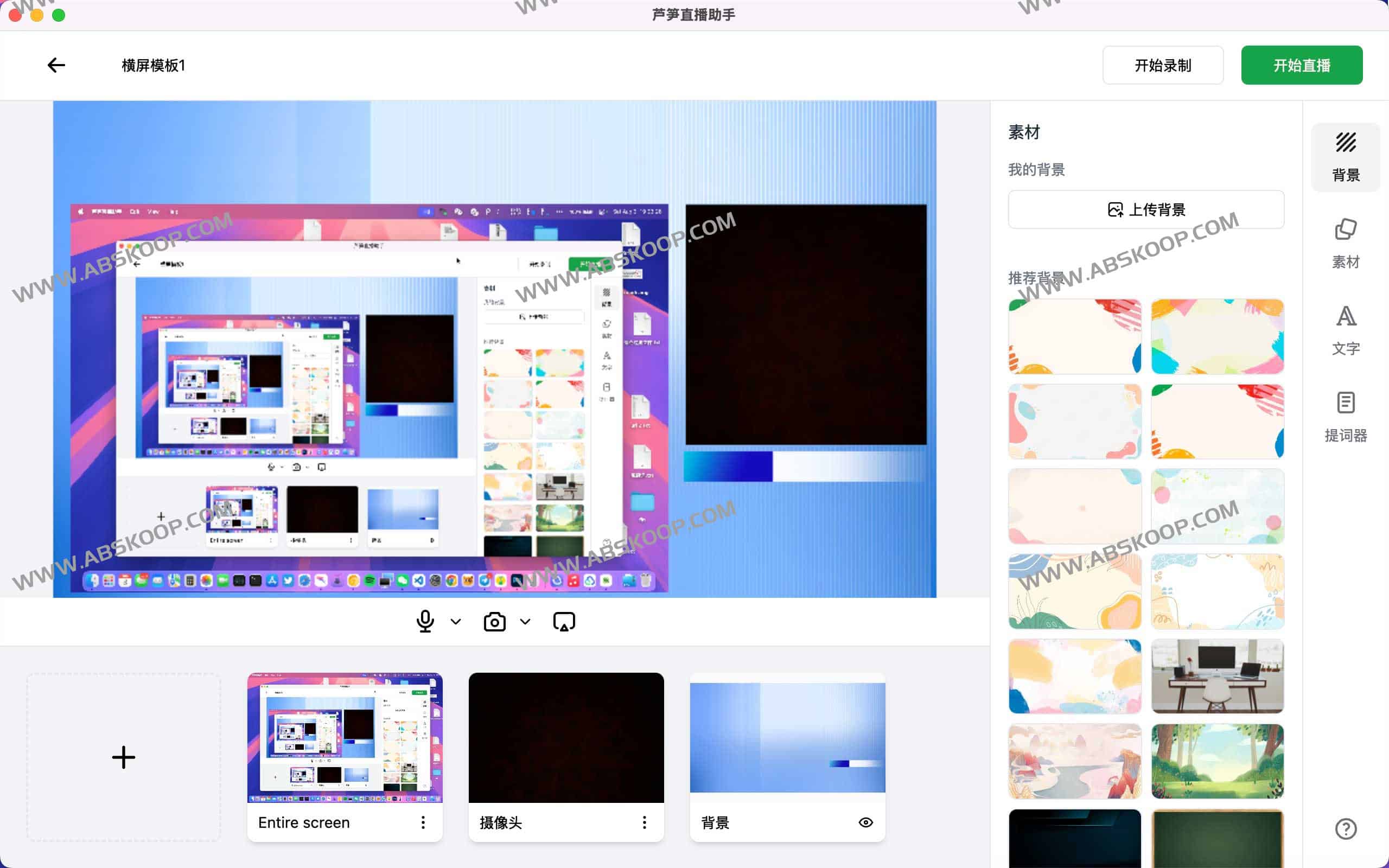Open 摄像头 source options menu

click(644, 822)
